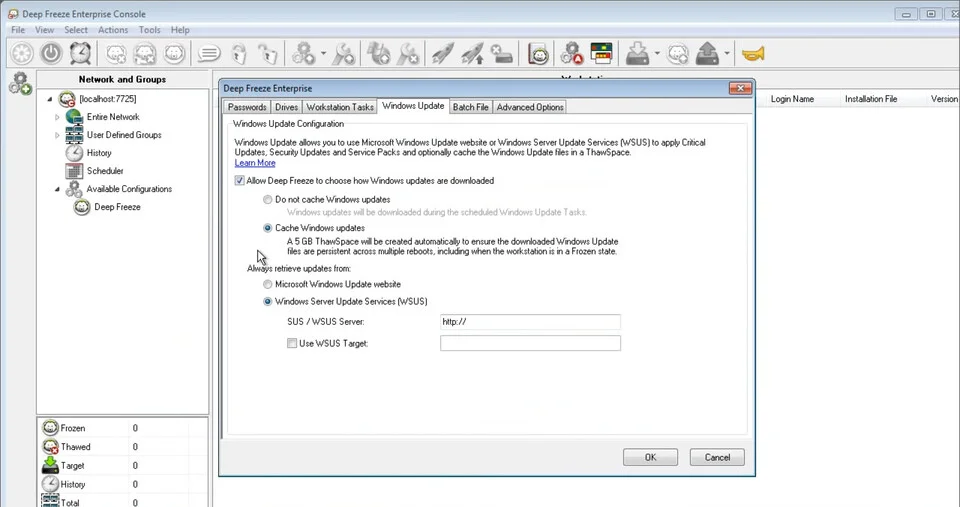This screenshot has width=960, height=507.
Task: Switch to the Passwords tab
Action: click(247, 107)
